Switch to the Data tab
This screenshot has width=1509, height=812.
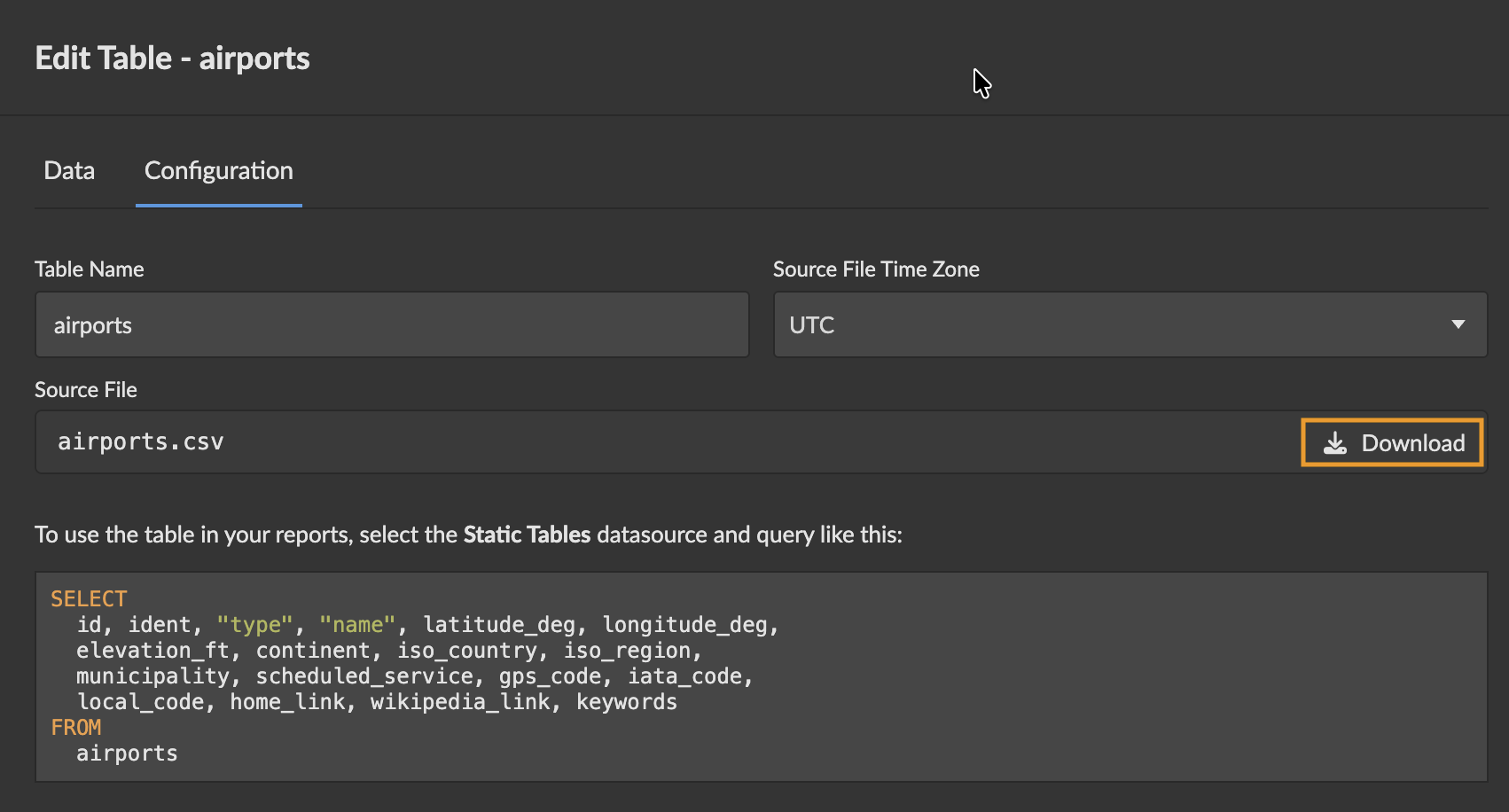pos(69,170)
